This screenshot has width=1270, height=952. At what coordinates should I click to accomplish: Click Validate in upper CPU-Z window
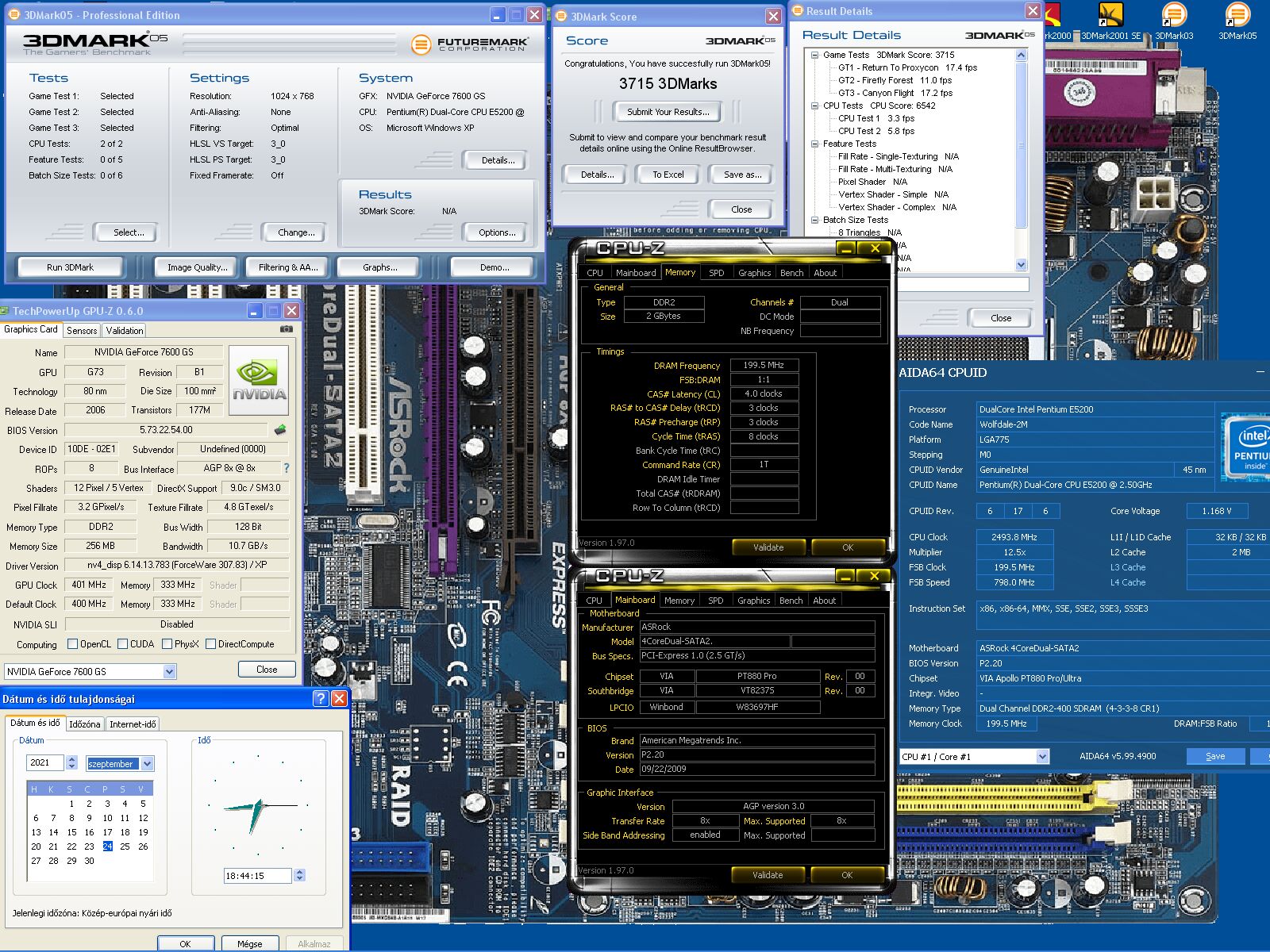tap(768, 547)
